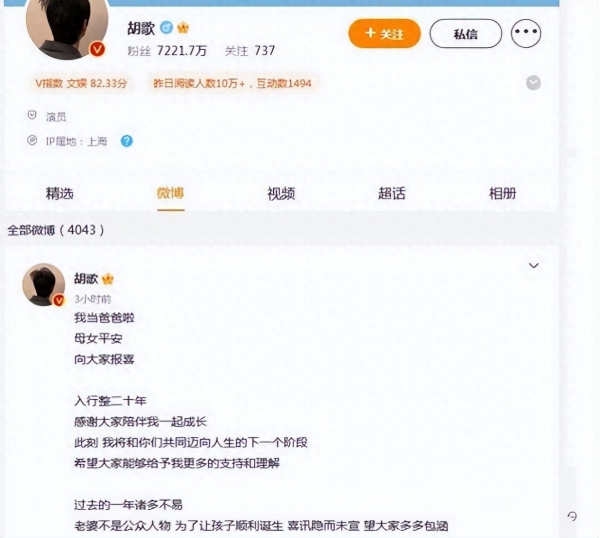Click the crown icon next to post author name
The width and height of the screenshot is (600, 538).
click(108, 279)
